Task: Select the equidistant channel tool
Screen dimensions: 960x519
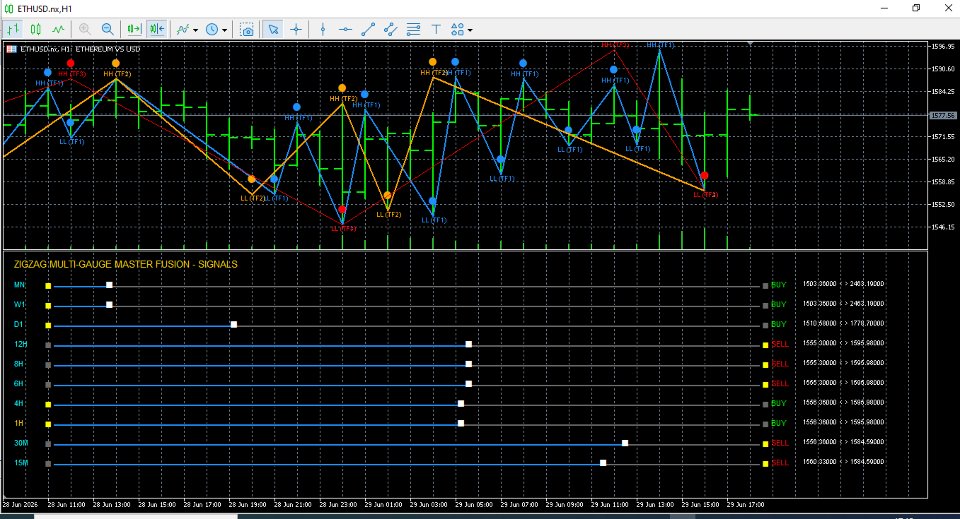Action: 391,29
